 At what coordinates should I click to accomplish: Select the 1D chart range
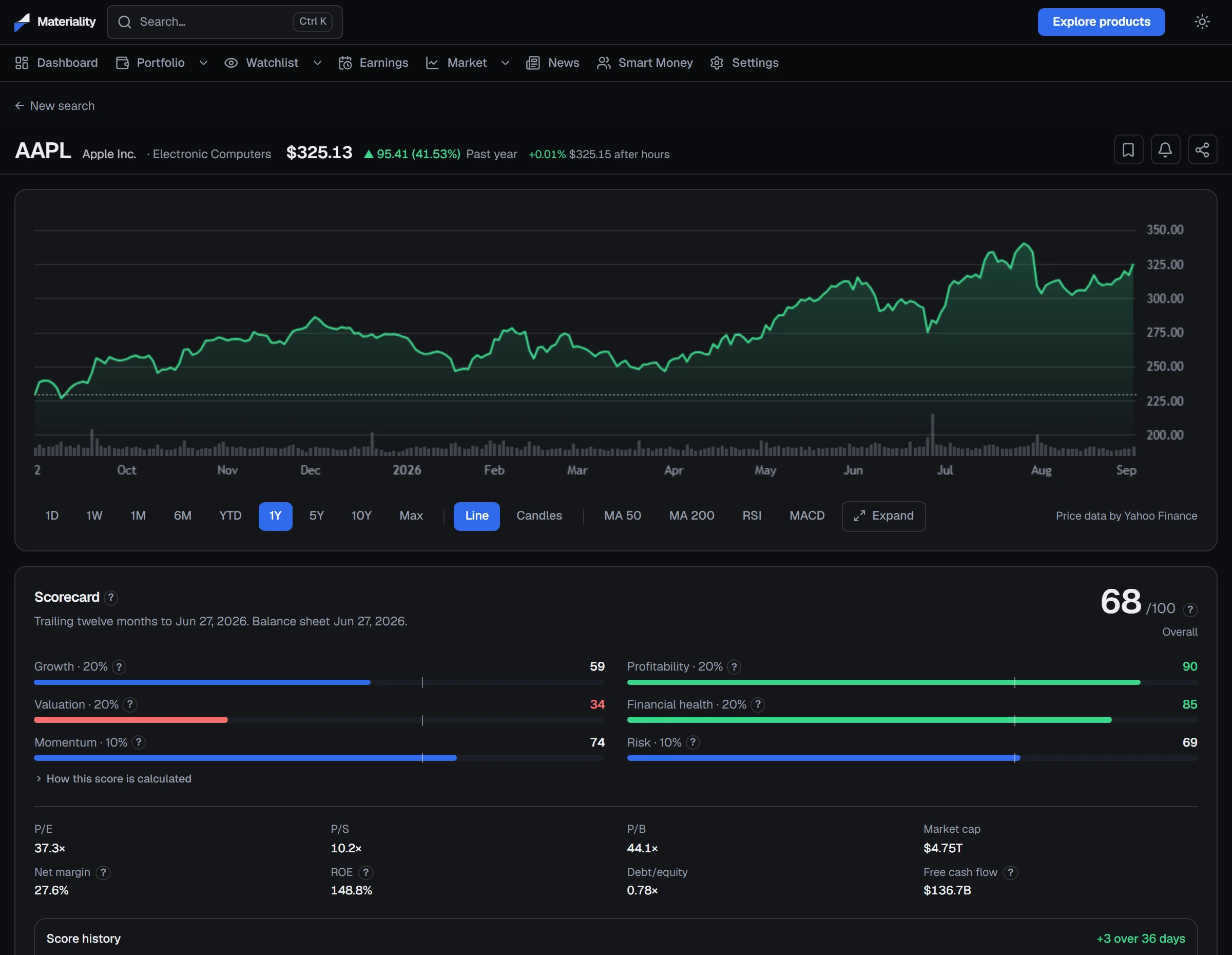point(52,516)
